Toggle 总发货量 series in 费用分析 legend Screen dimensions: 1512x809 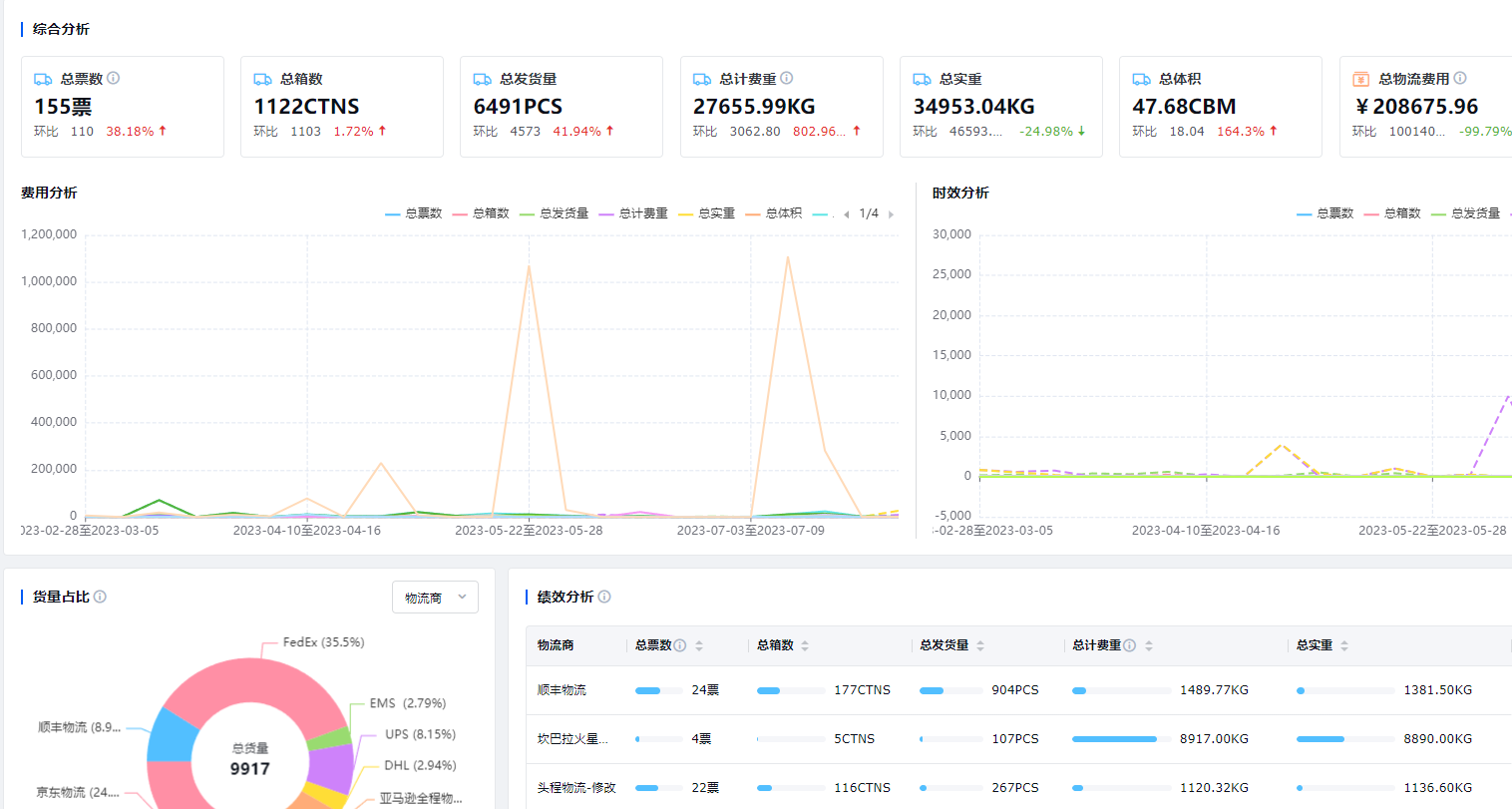(x=554, y=213)
